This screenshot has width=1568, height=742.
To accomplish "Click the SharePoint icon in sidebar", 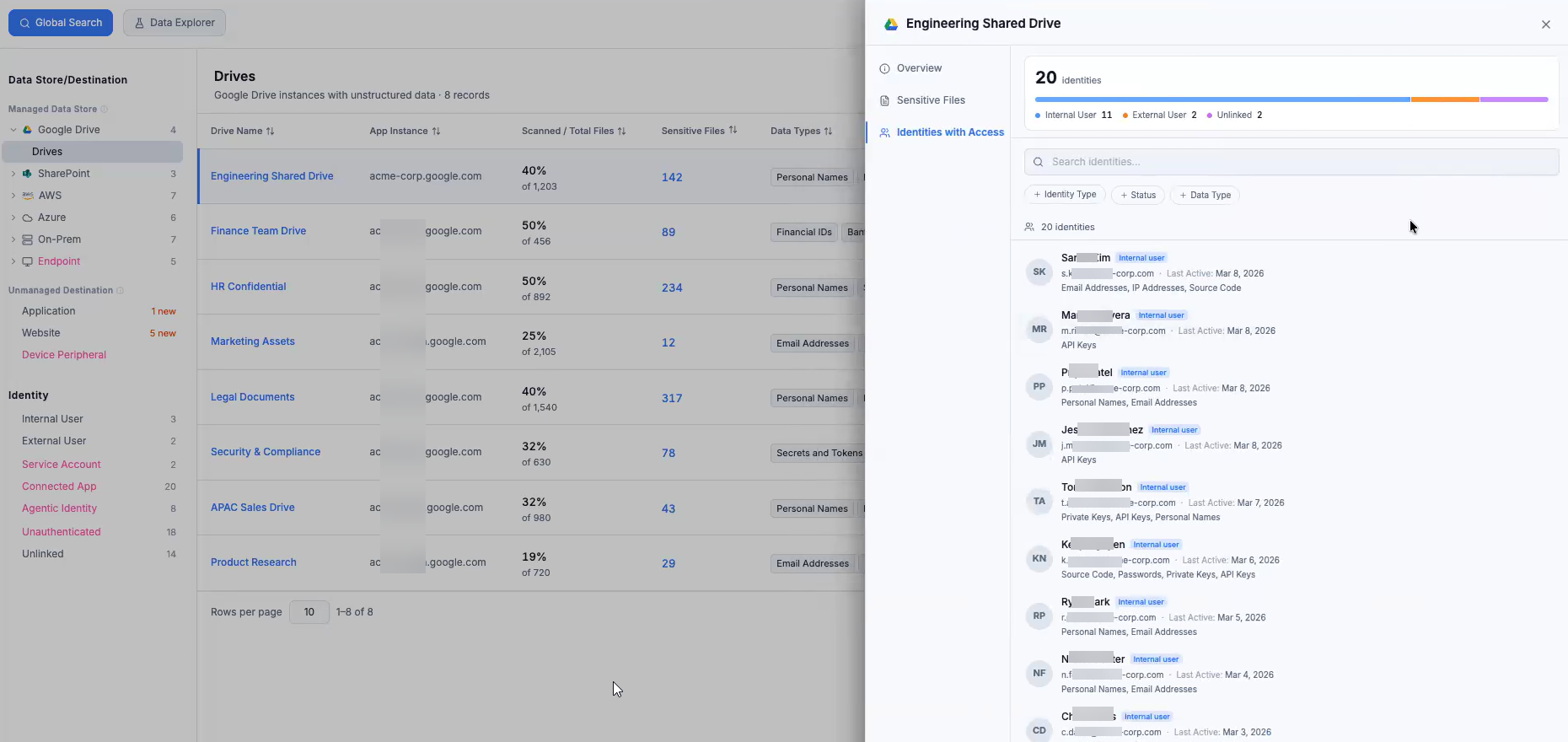I will point(27,174).
